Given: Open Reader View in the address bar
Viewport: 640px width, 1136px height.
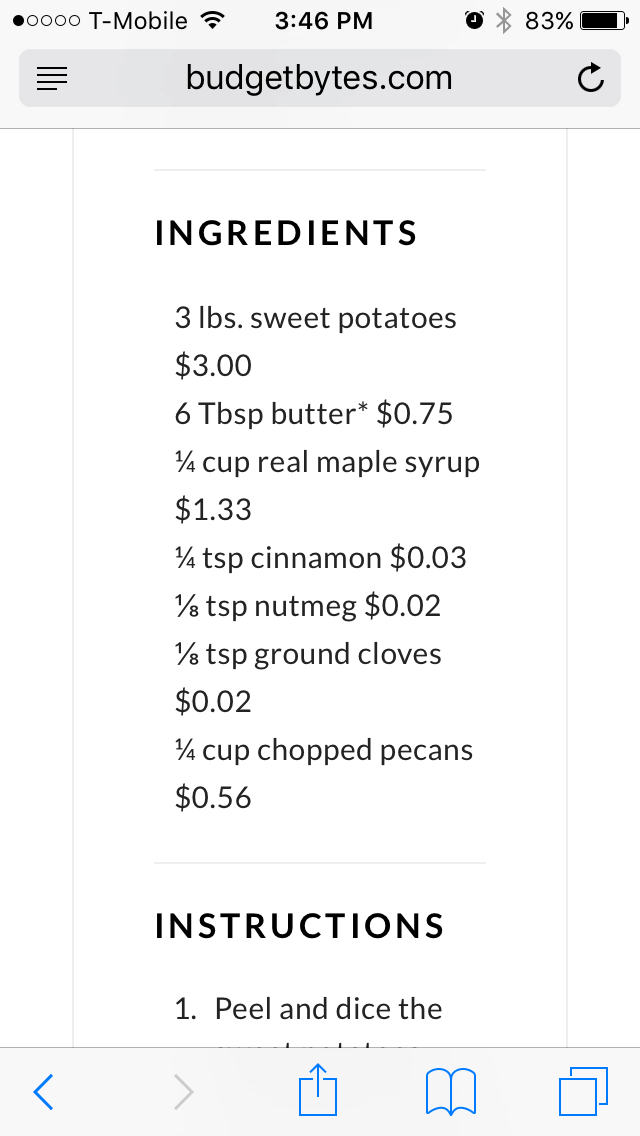Looking at the screenshot, I should pos(51,78).
